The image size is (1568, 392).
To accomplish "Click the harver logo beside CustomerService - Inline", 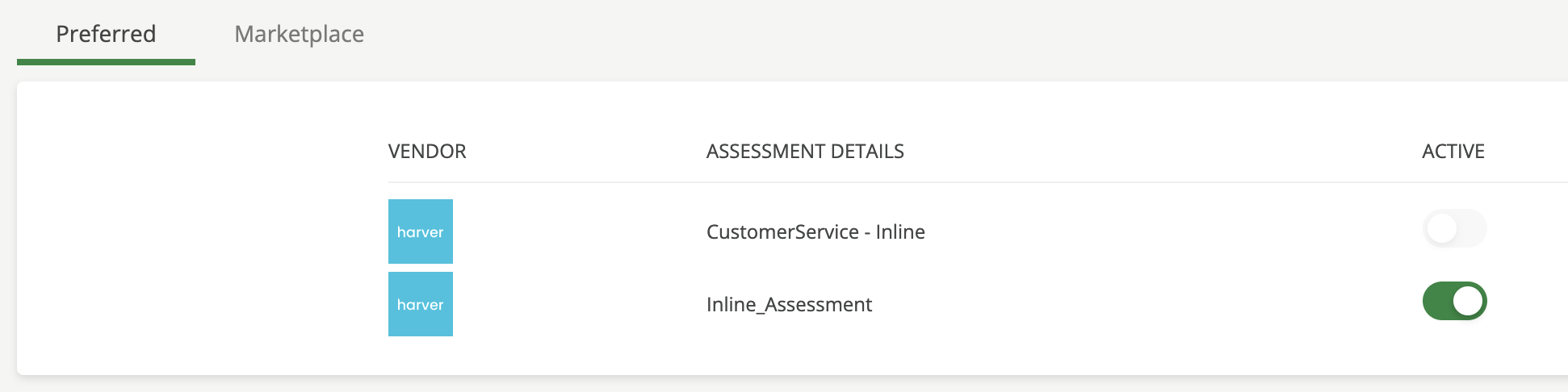I will pos(421,231).
